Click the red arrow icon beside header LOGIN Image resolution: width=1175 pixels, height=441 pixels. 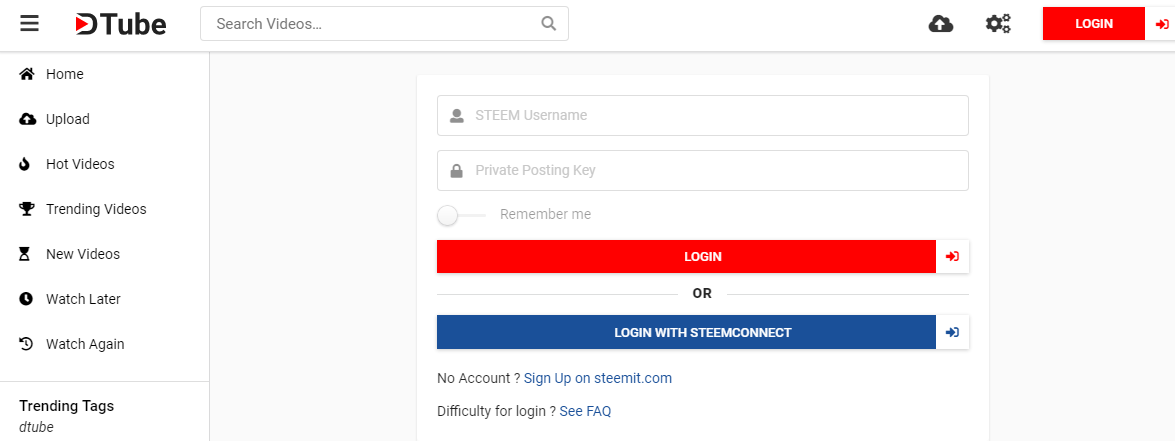(1162, 24)
